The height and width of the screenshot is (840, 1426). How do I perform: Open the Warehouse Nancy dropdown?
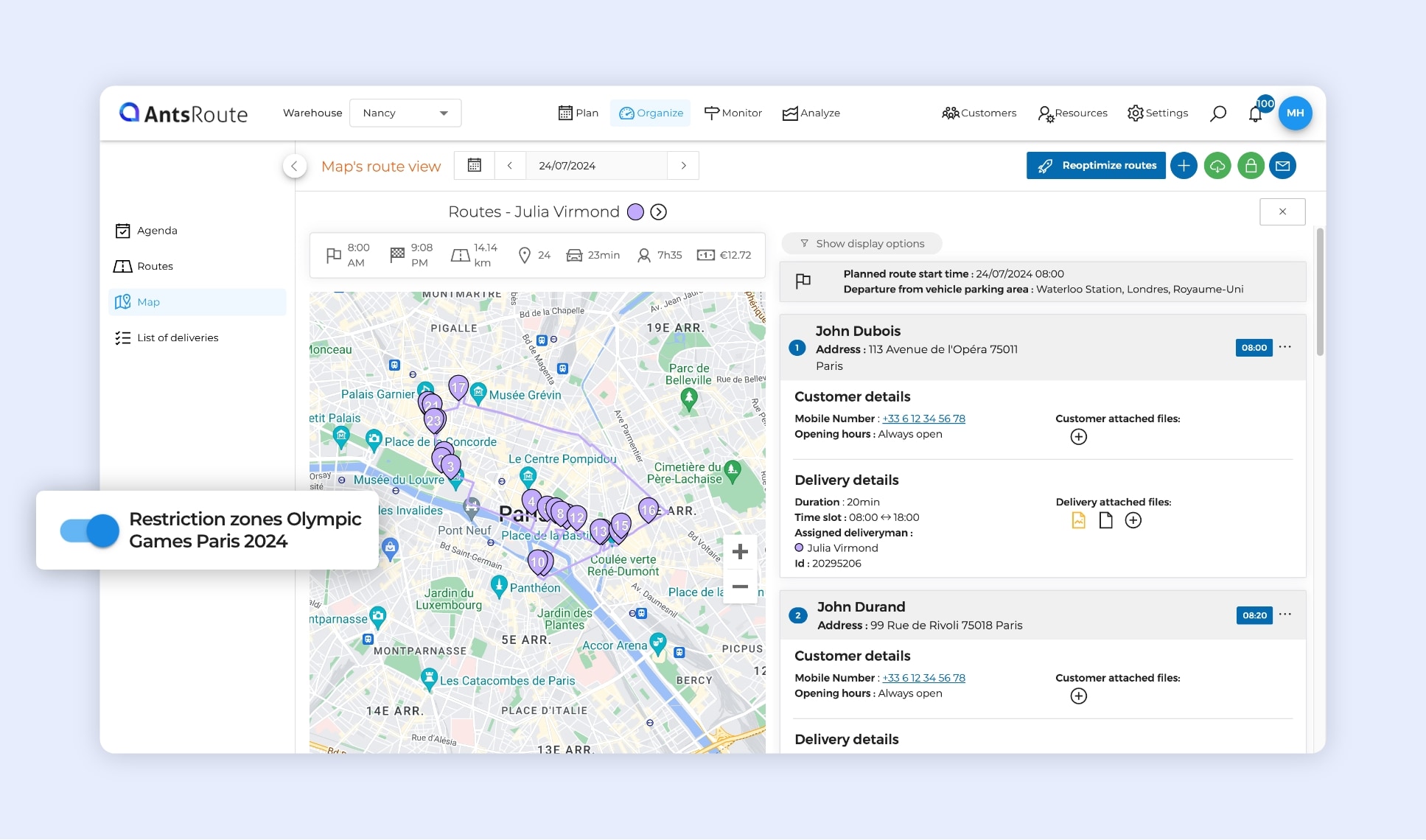[x=405, y=113]
